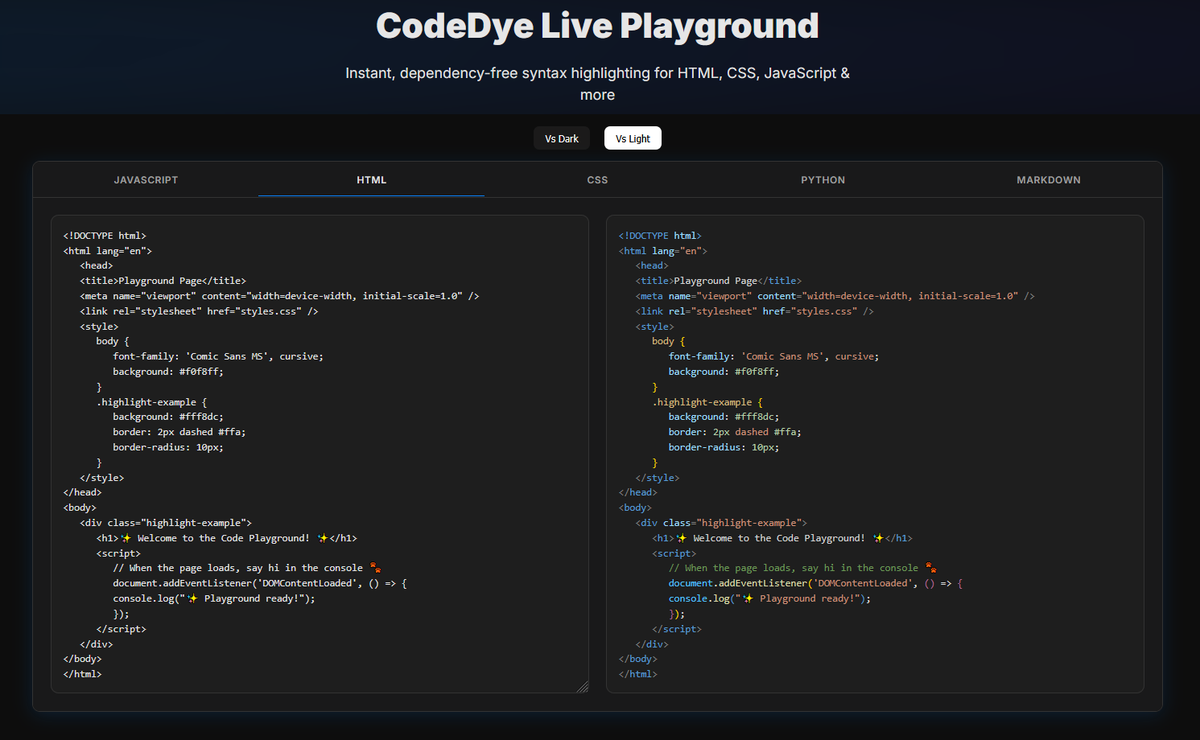Switch to the MARKDOWN tab
The image size is (1200, 740).
pyautogui.click(x=1048, y=180)
